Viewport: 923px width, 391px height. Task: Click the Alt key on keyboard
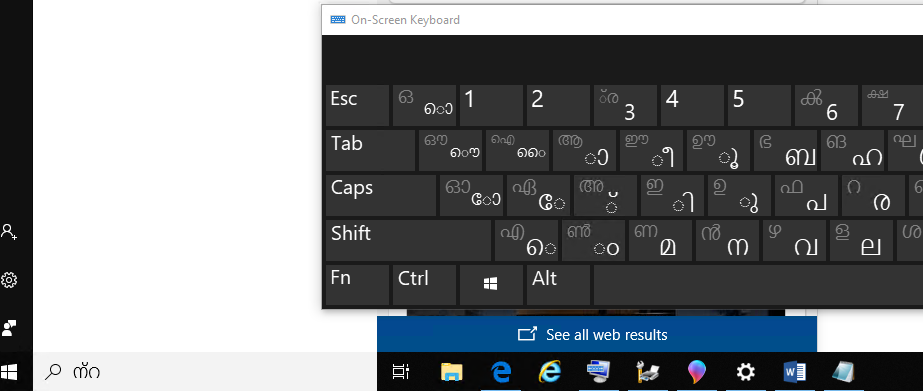click(559, 285)
